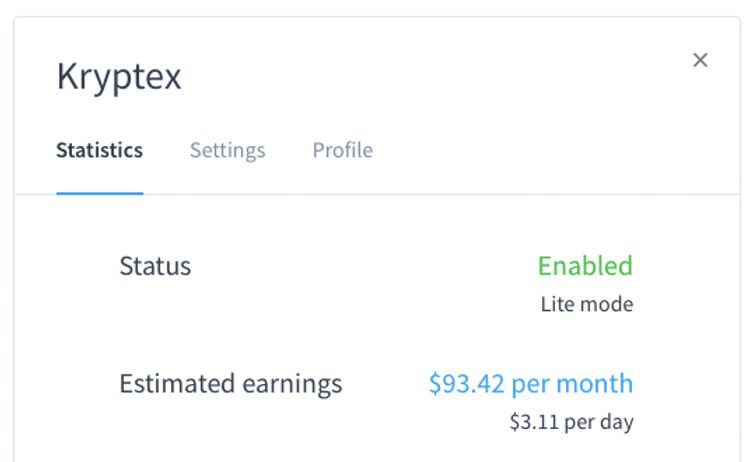Click the Estimated earnings label

(x=230, y=383)
